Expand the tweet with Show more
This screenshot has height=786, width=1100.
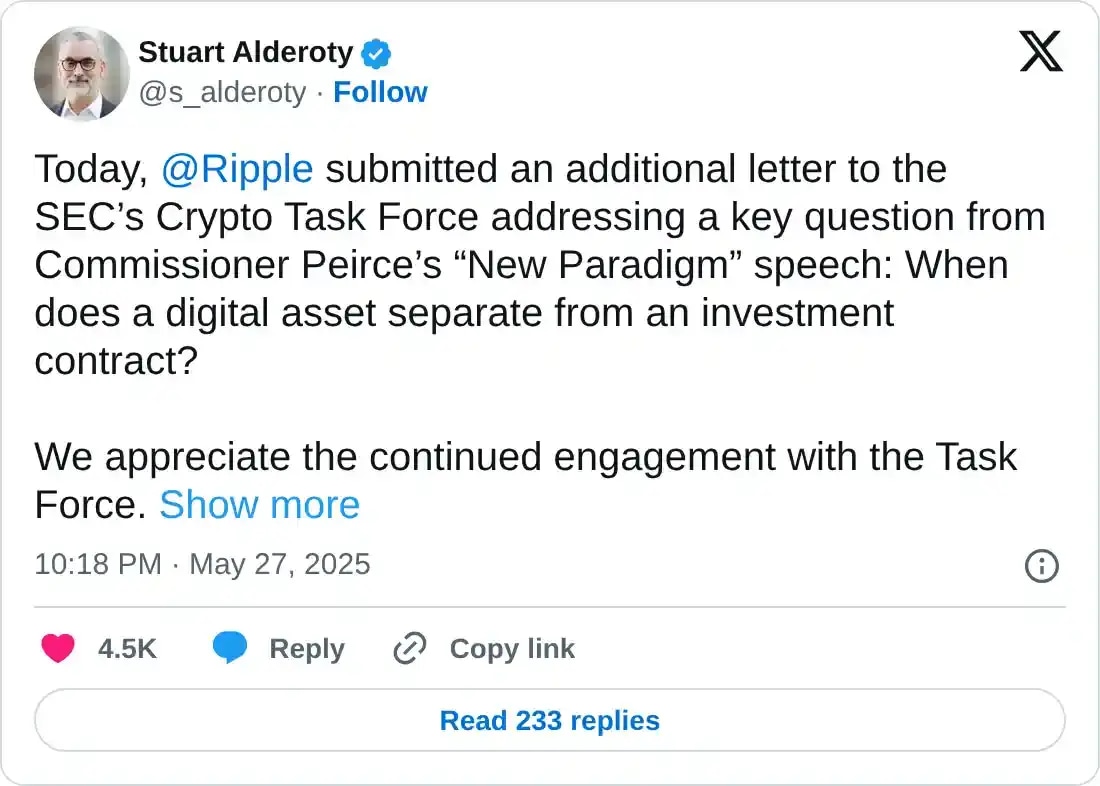tap(259, 505)
